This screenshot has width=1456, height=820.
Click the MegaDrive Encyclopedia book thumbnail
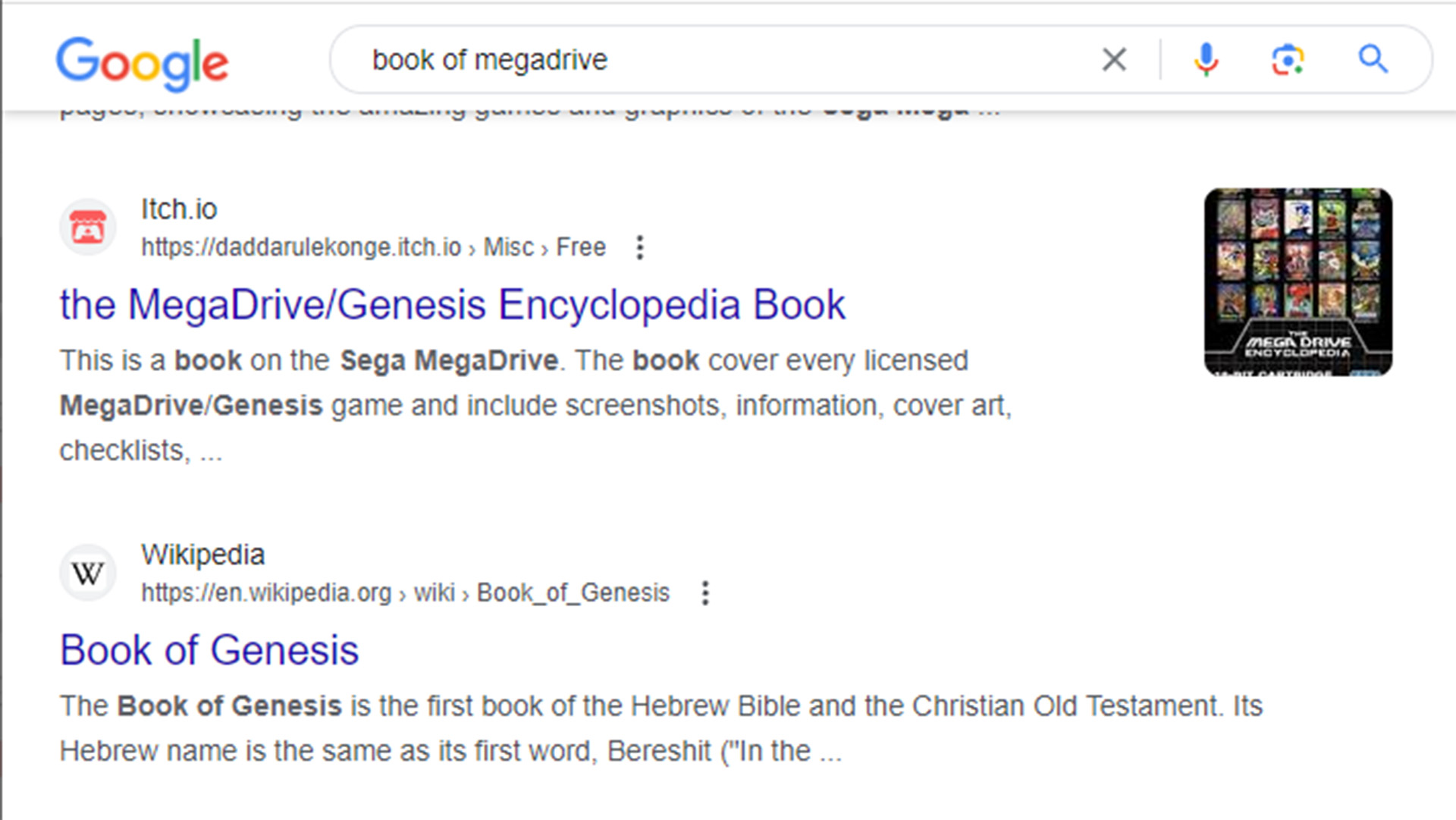1296,282
